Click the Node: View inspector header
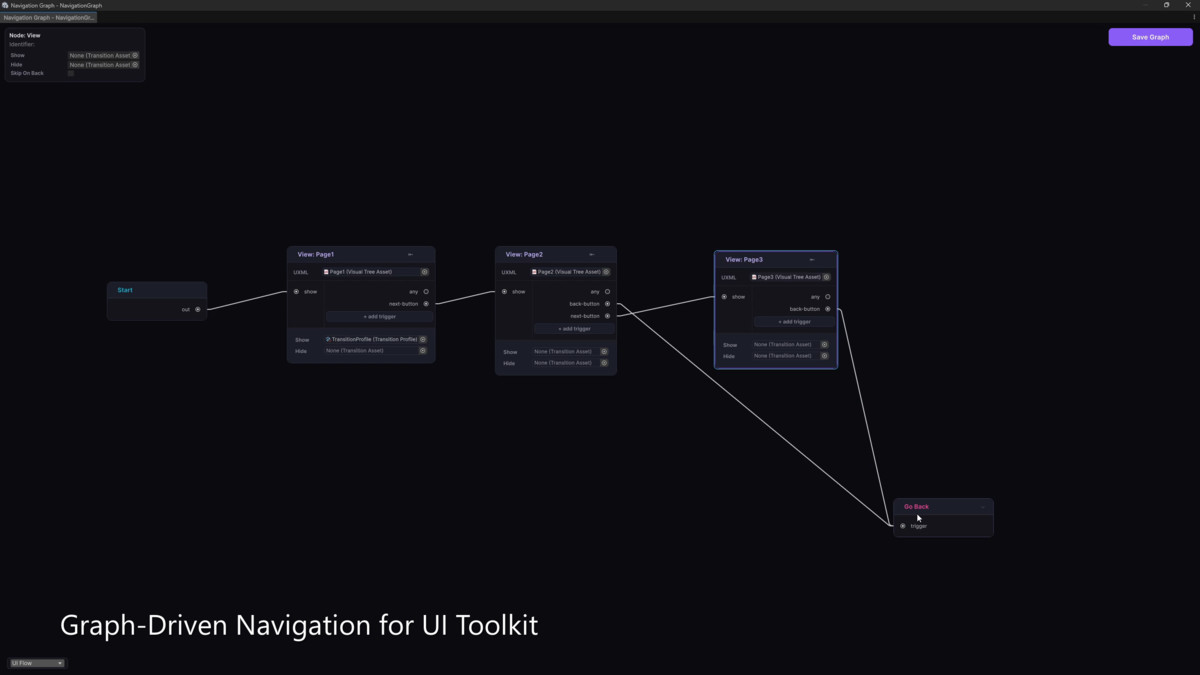 pos(25,35)
